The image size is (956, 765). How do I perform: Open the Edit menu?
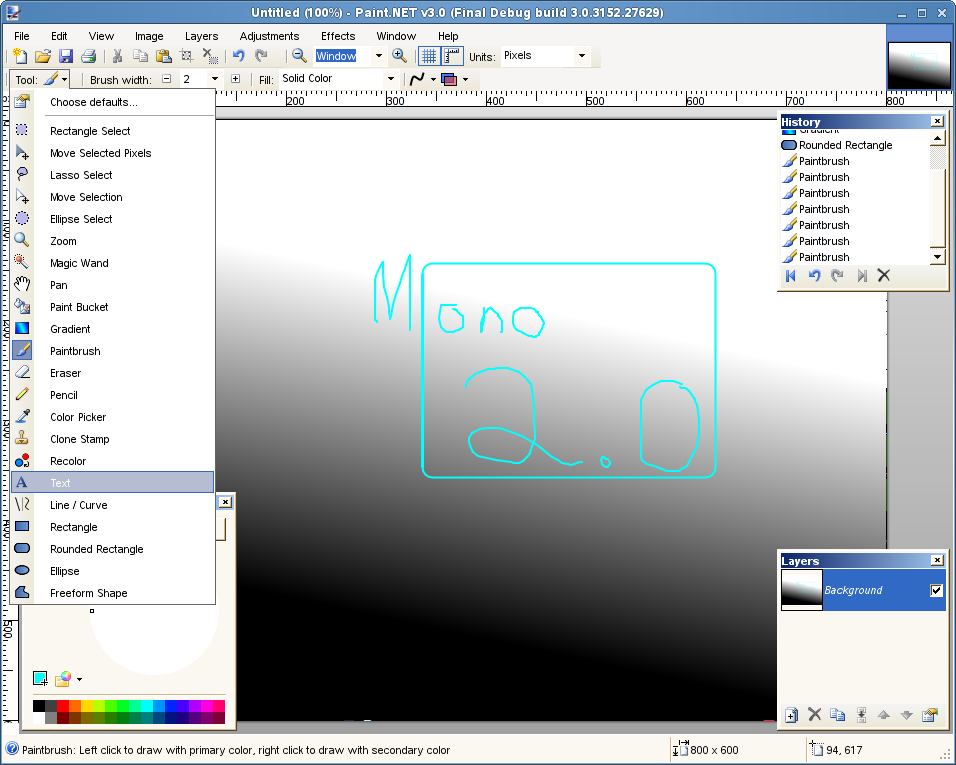(59, 36)
